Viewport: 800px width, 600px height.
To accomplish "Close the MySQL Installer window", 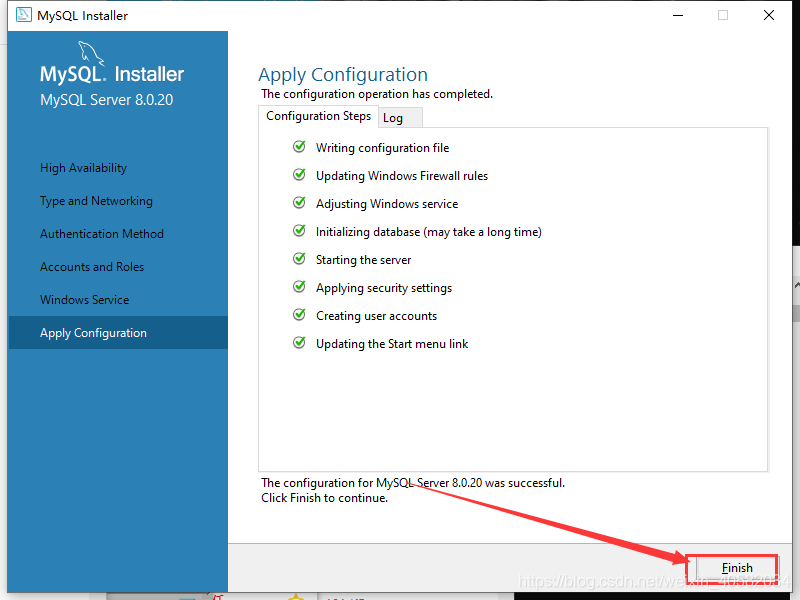I will coord(769,15).
